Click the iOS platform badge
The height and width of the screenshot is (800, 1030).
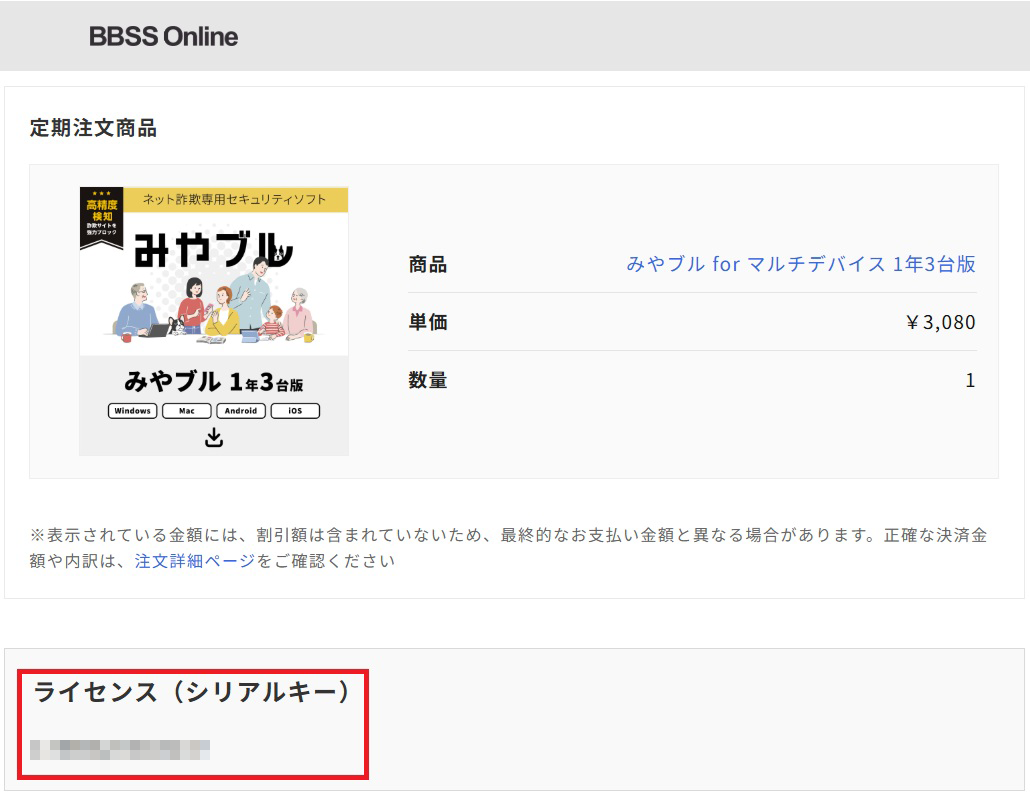click(296, 411)
